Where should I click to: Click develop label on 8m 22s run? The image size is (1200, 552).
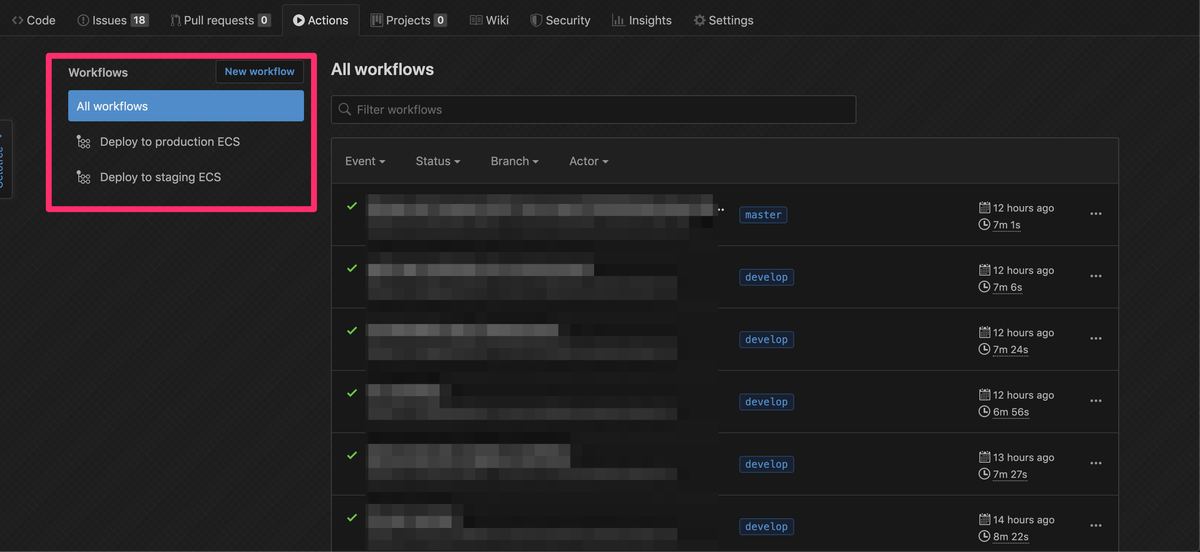click(767, 526)
